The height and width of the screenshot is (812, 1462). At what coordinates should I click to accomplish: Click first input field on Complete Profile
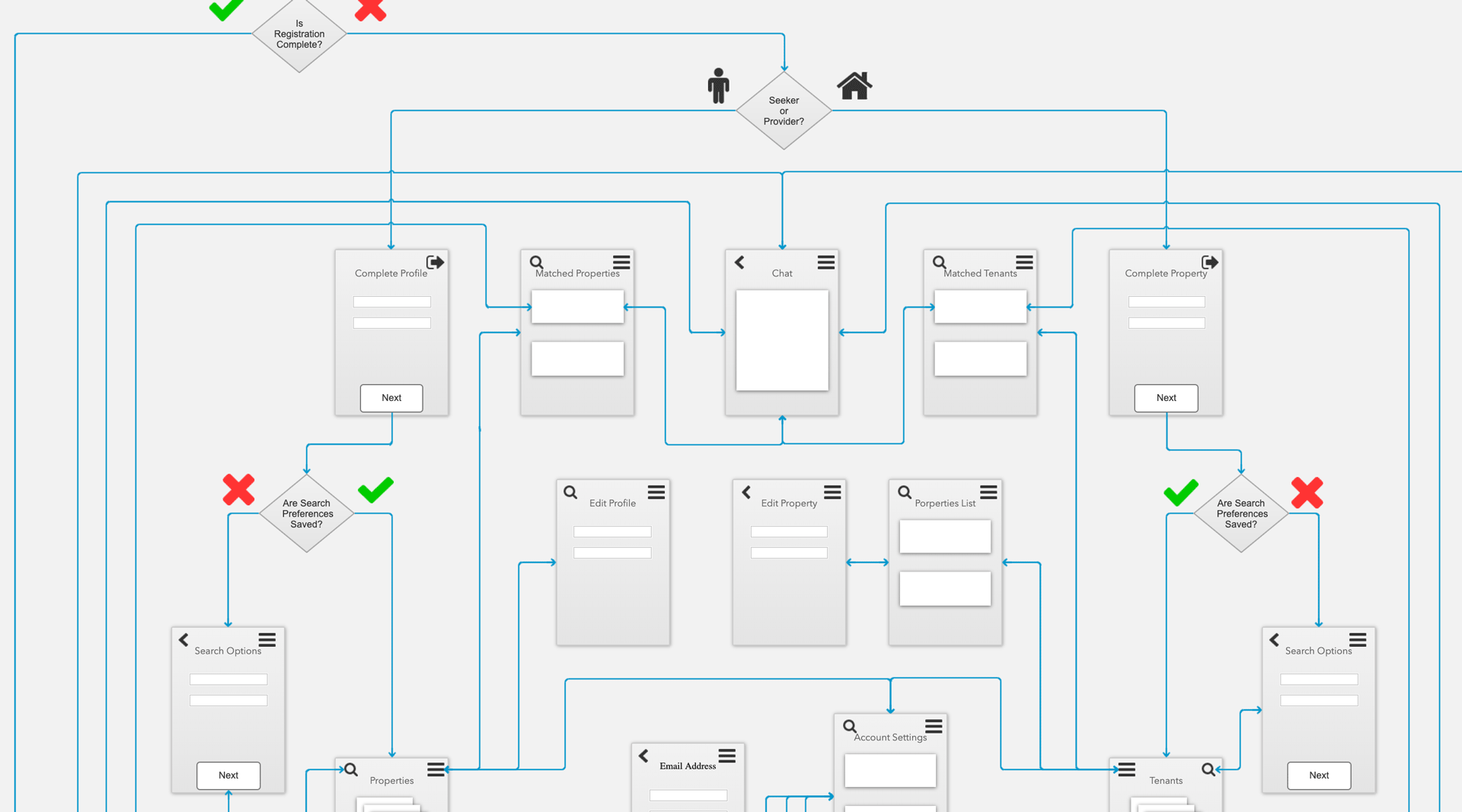point(392,302)
